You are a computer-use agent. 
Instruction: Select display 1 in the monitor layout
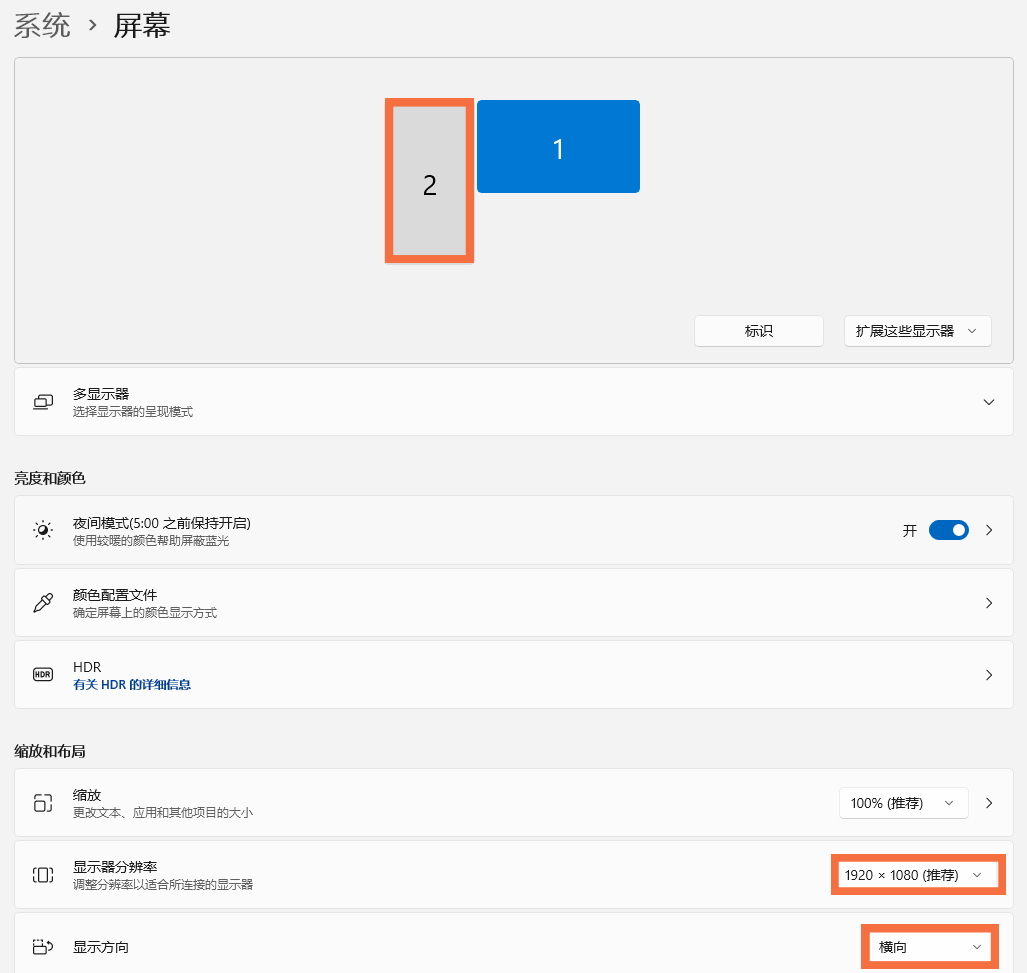point(558,147)
